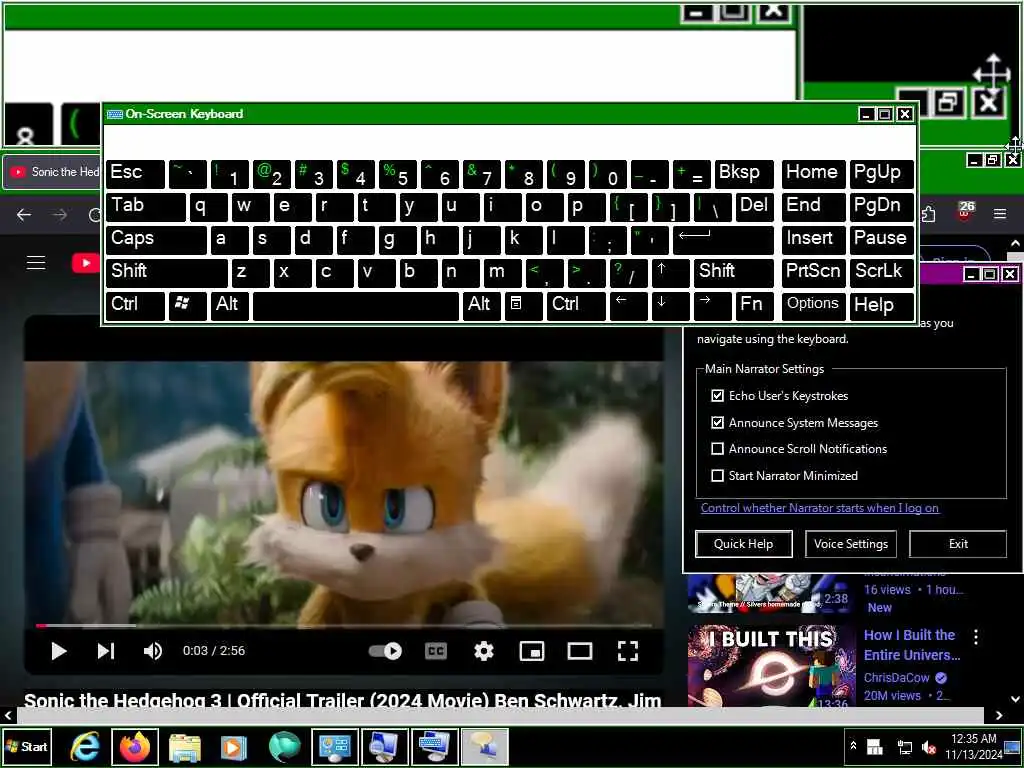The image size is (1024, 768).
Task: Click Esc key on On-Screen Keyboard
Action: click(x=135, y=174)
